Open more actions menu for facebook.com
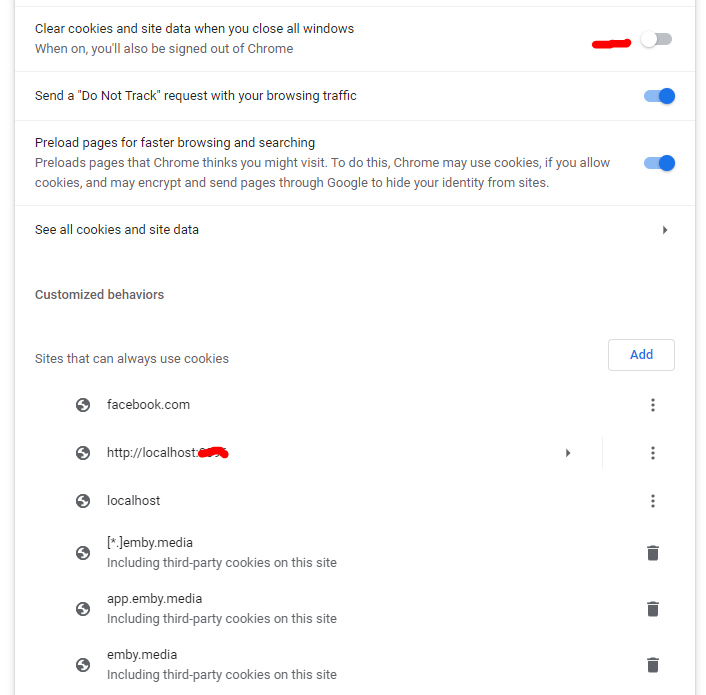The width and height of the screenshot is (706, 695). pyautogui.click(x=653, y=405)
